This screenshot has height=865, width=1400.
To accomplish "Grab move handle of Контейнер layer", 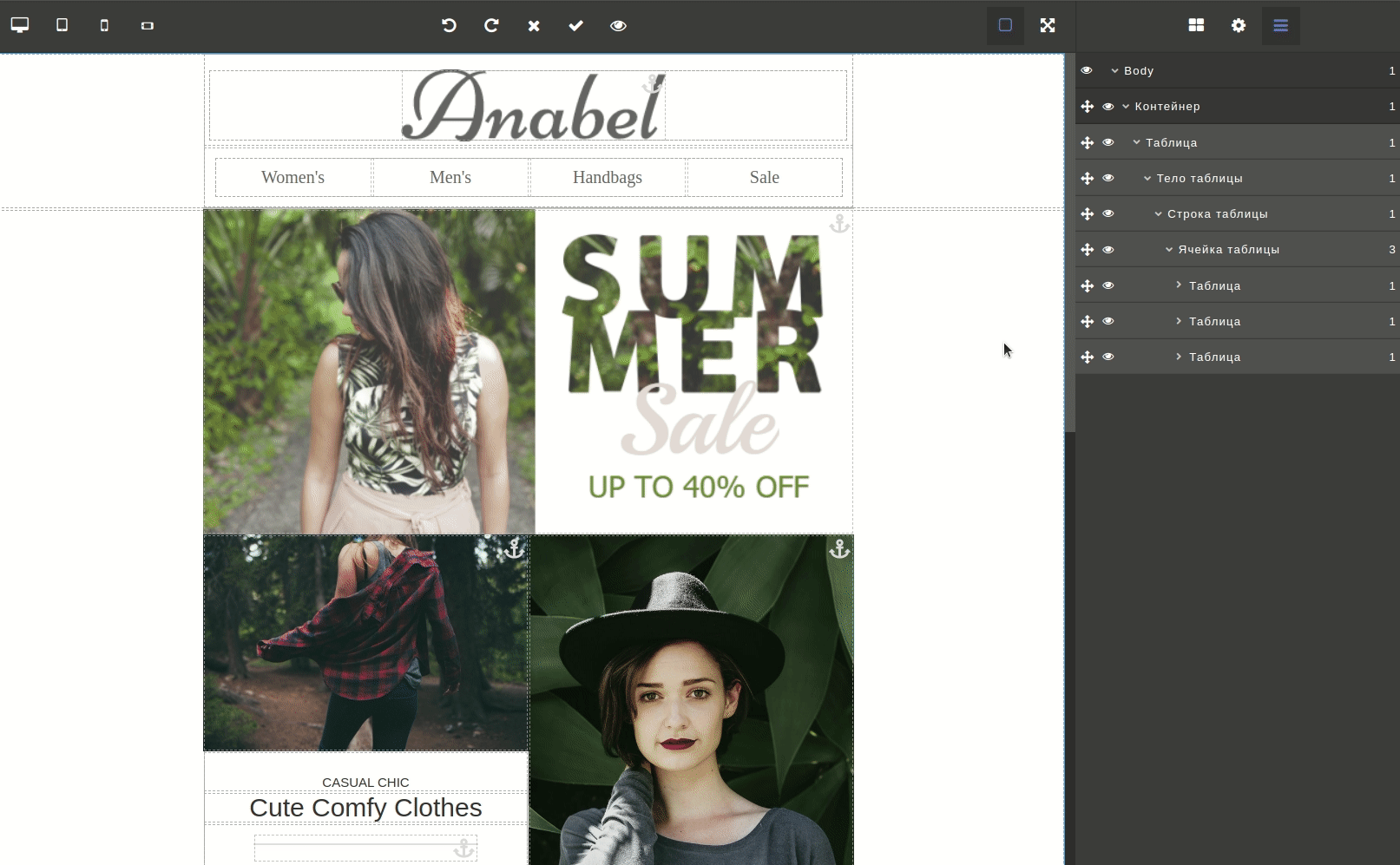I will pyautogui.click(x=1087, y=106).
